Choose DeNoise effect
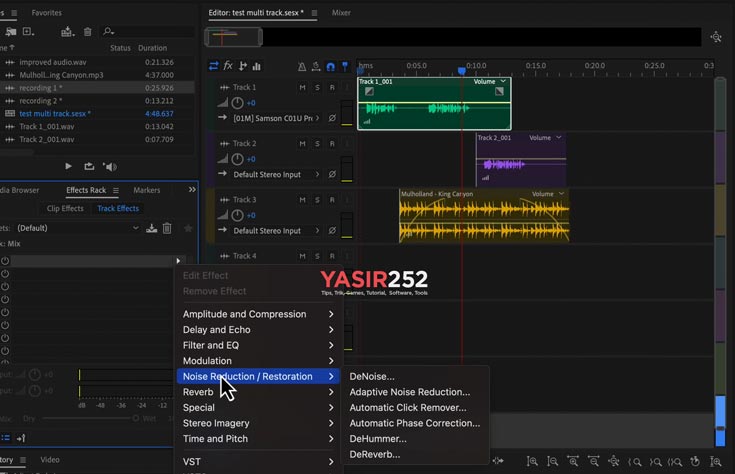This screenshot has width=735, height=474. (372, 376)
